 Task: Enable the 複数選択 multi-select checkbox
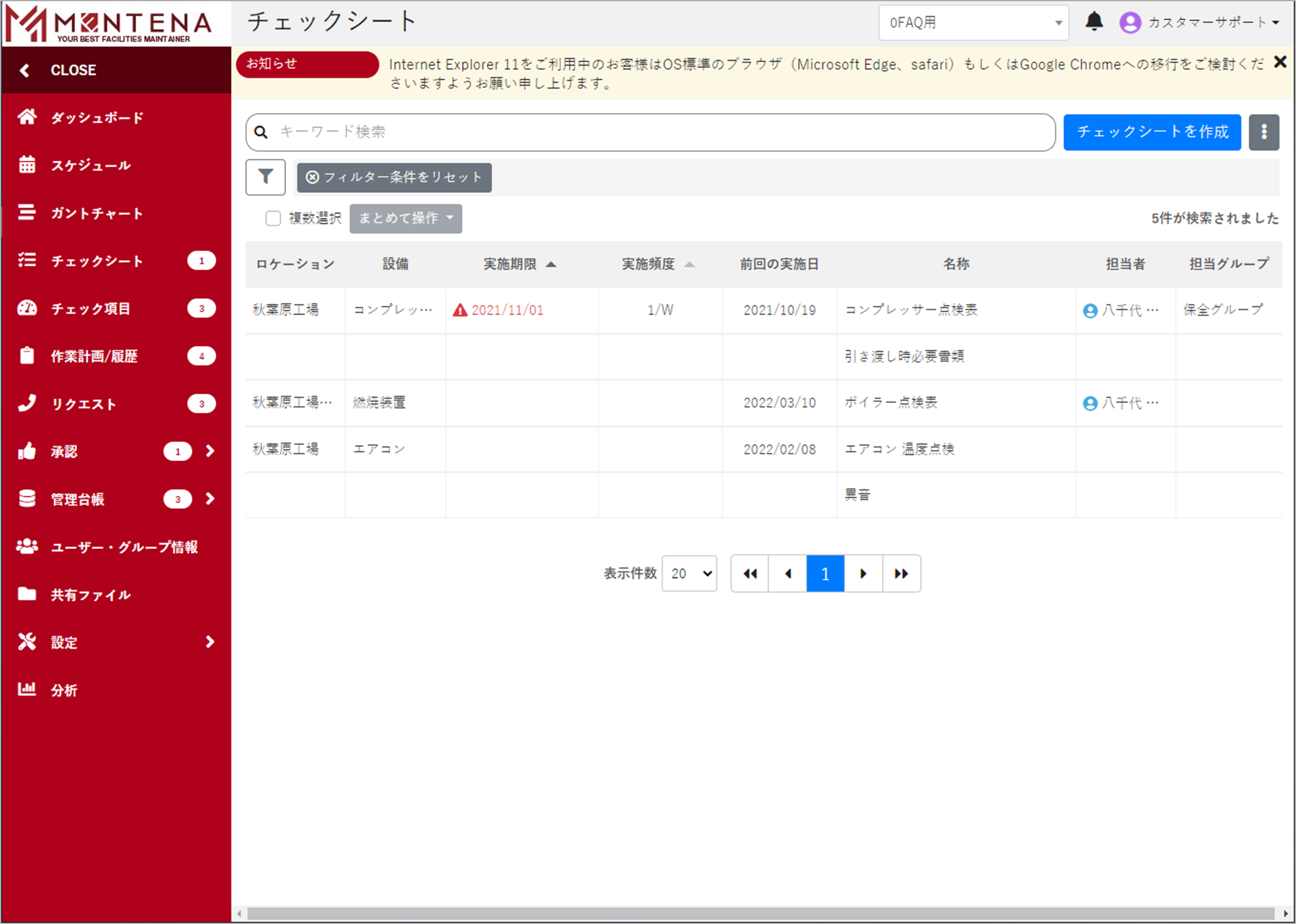(273, 218)
